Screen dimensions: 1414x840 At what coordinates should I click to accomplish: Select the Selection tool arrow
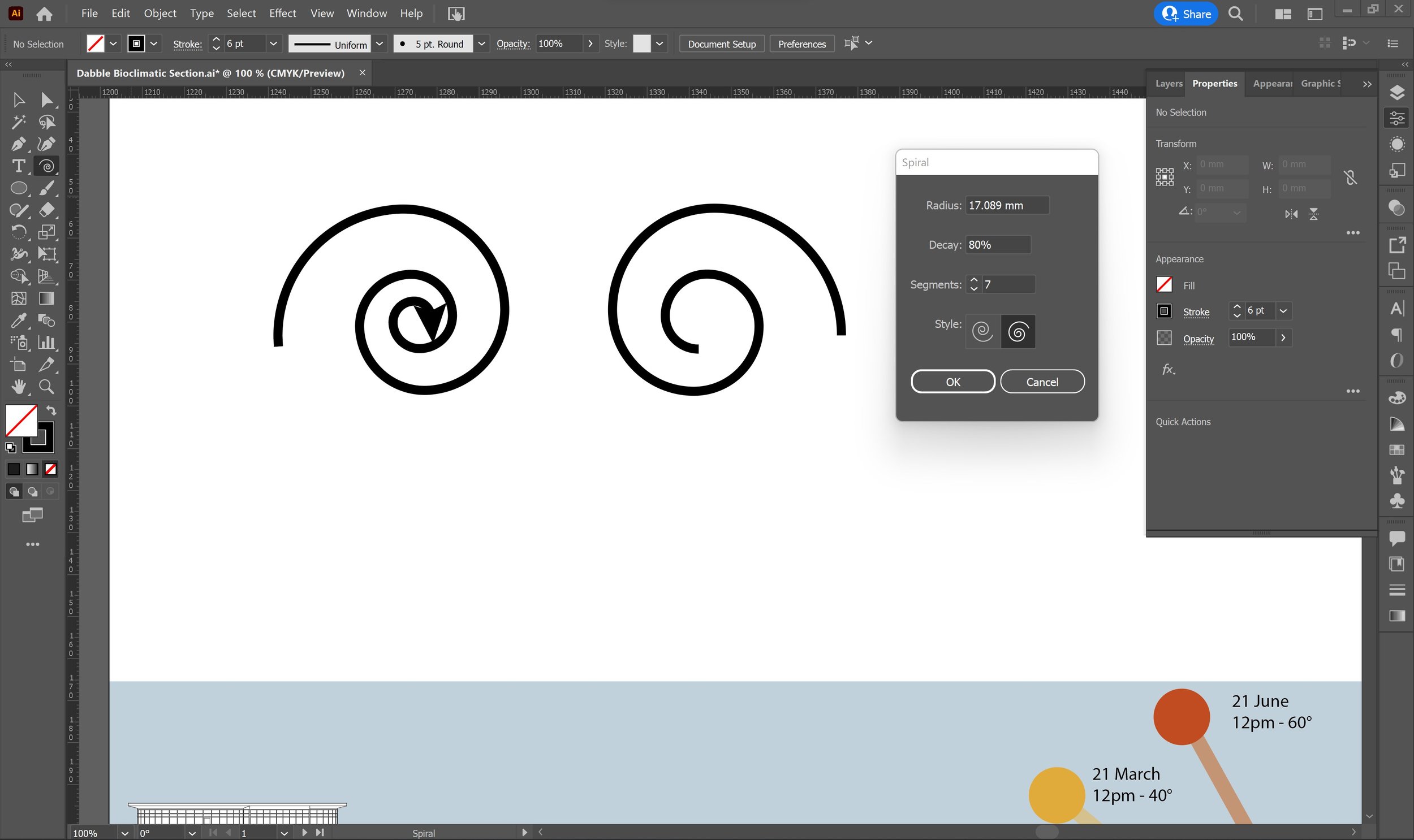pos(19,99)
